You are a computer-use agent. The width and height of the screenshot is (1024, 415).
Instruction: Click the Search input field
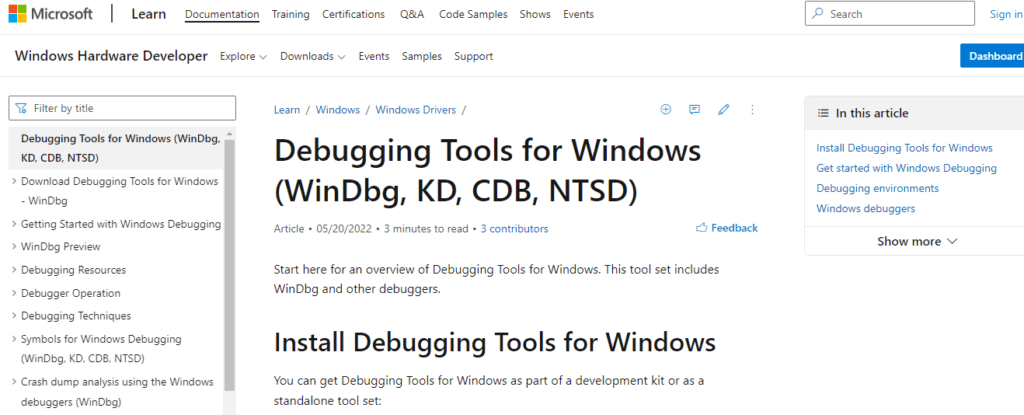[x=889, y=14]
